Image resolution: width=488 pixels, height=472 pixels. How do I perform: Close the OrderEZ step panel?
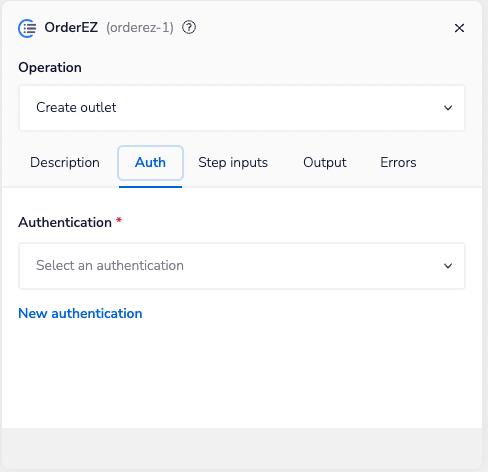tap(459, 28)
